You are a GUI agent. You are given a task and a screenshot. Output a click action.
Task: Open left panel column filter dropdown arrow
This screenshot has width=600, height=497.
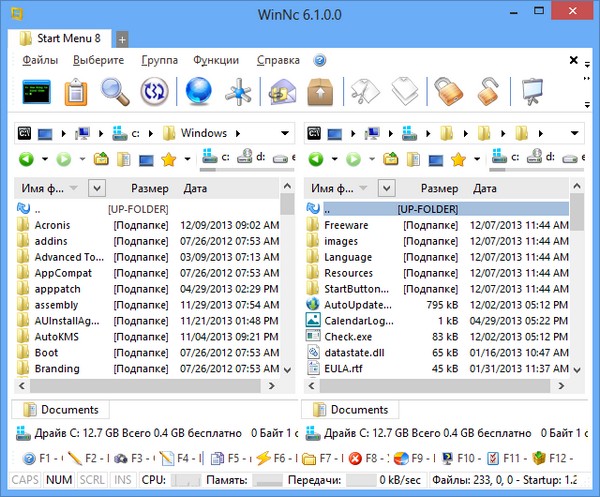click(x=96, y=188)
